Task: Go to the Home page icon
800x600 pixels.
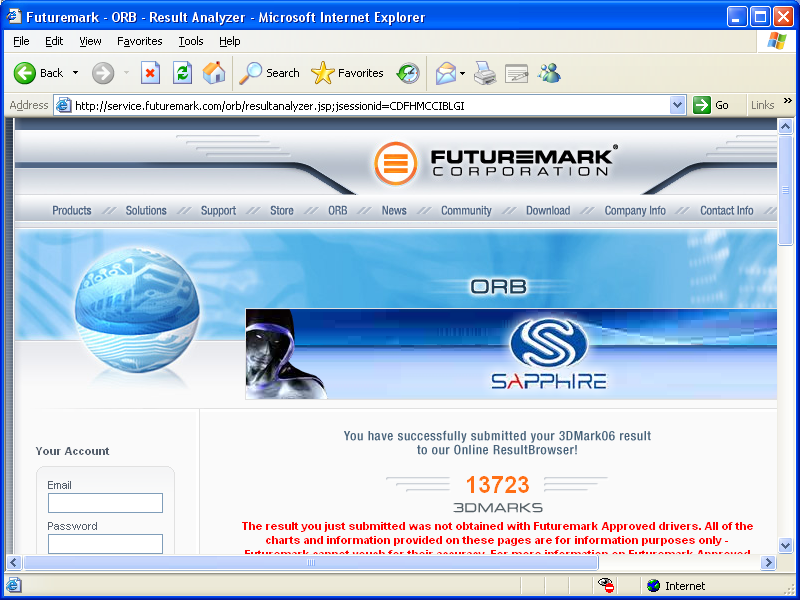Action: click(x=214, y=73)
